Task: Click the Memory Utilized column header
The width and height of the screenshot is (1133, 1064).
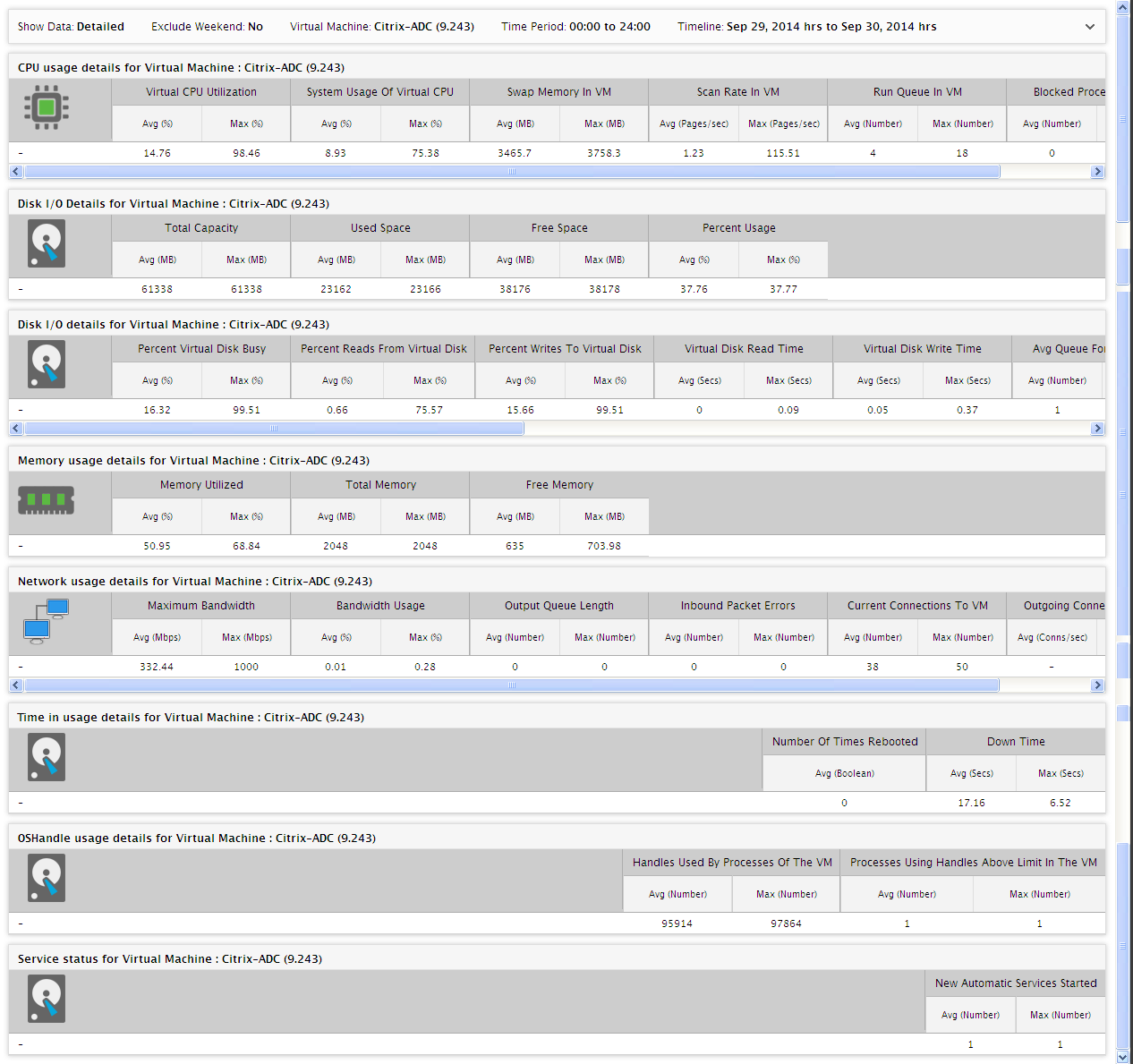Action: pos(201,485)
